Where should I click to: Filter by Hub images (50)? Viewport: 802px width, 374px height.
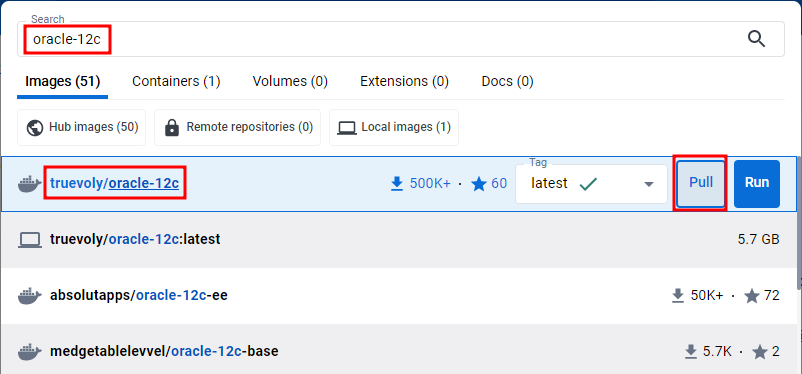pyautogui.click(x=81, y=127)
